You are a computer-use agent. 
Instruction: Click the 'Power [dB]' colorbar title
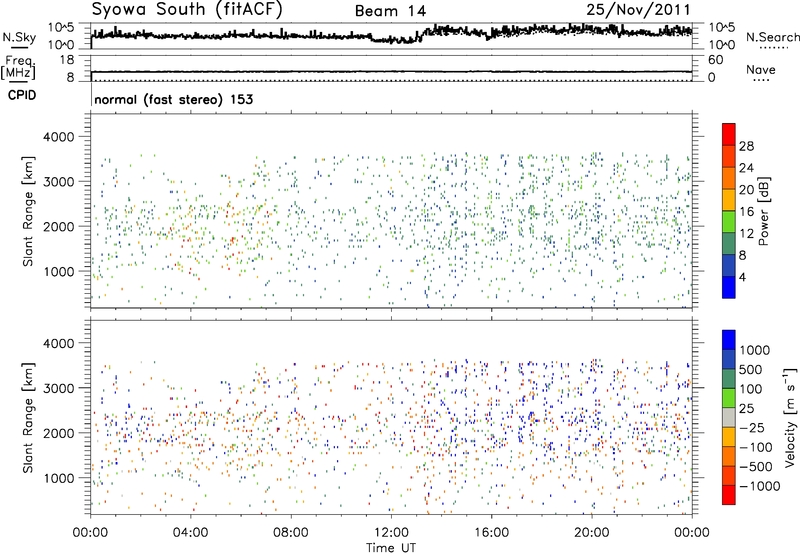click(x=764, y=211)
